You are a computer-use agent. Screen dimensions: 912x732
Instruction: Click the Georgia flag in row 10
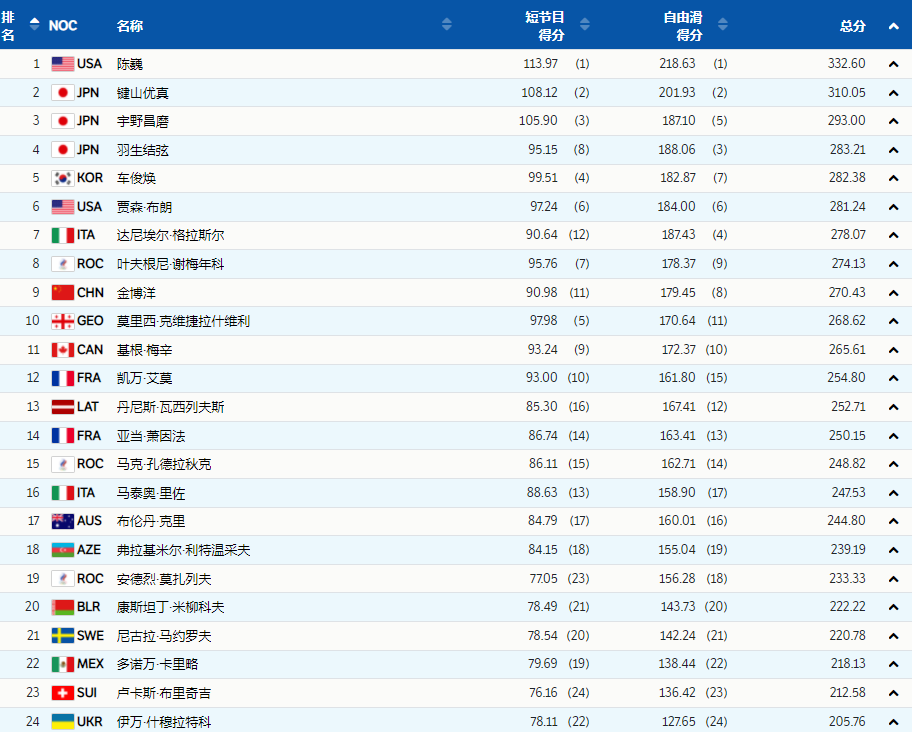tap(61, 321)
